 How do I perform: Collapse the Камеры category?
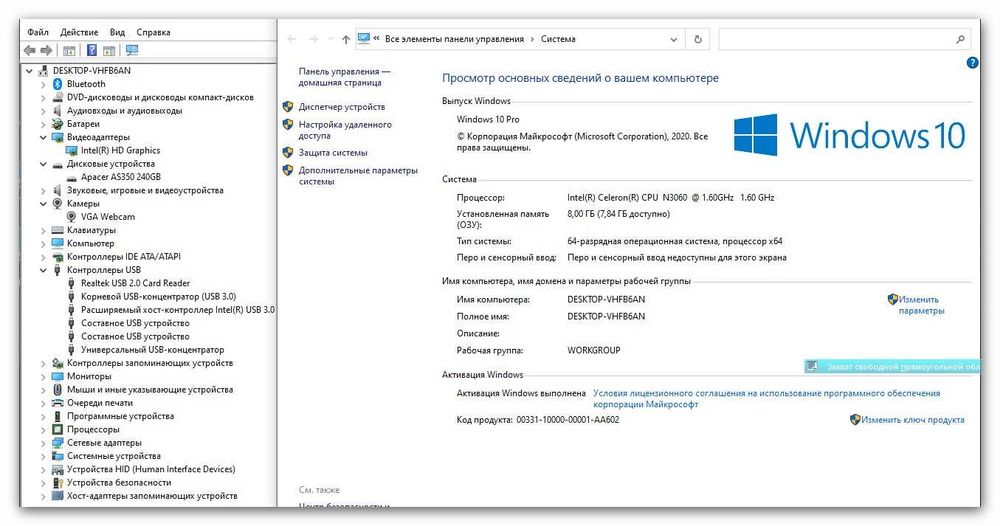click(x=43, y=203)
